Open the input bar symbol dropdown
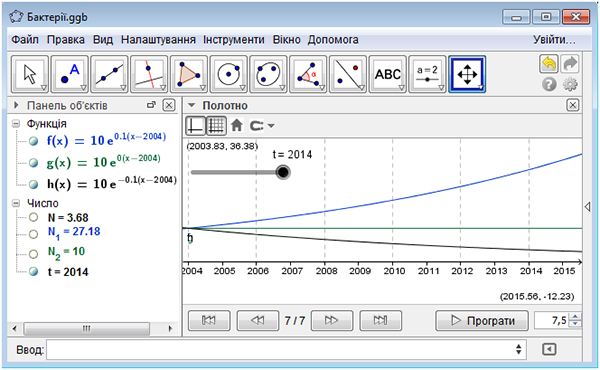The height and width of the screenshot is (370, 600). click(x=518, y=349)
